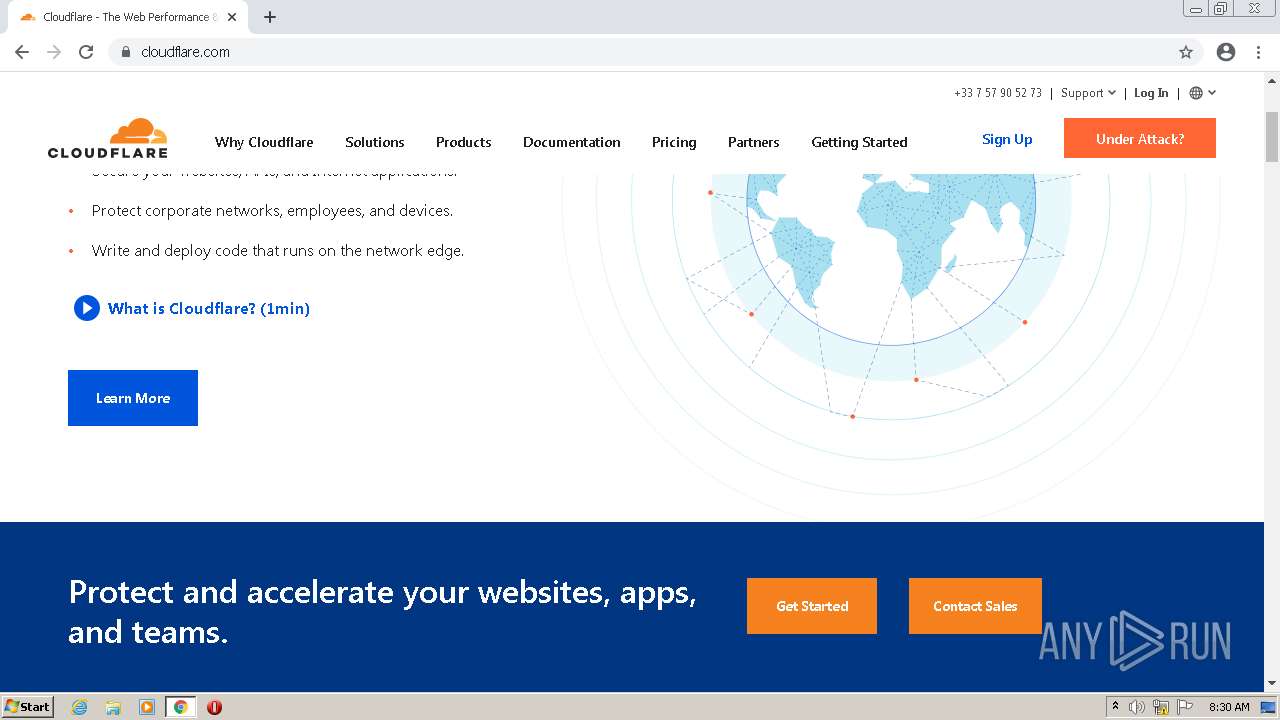Viewport: 1280px width, 720px height.
Task: Open the Windows Start menu
Action: [28, 706]
